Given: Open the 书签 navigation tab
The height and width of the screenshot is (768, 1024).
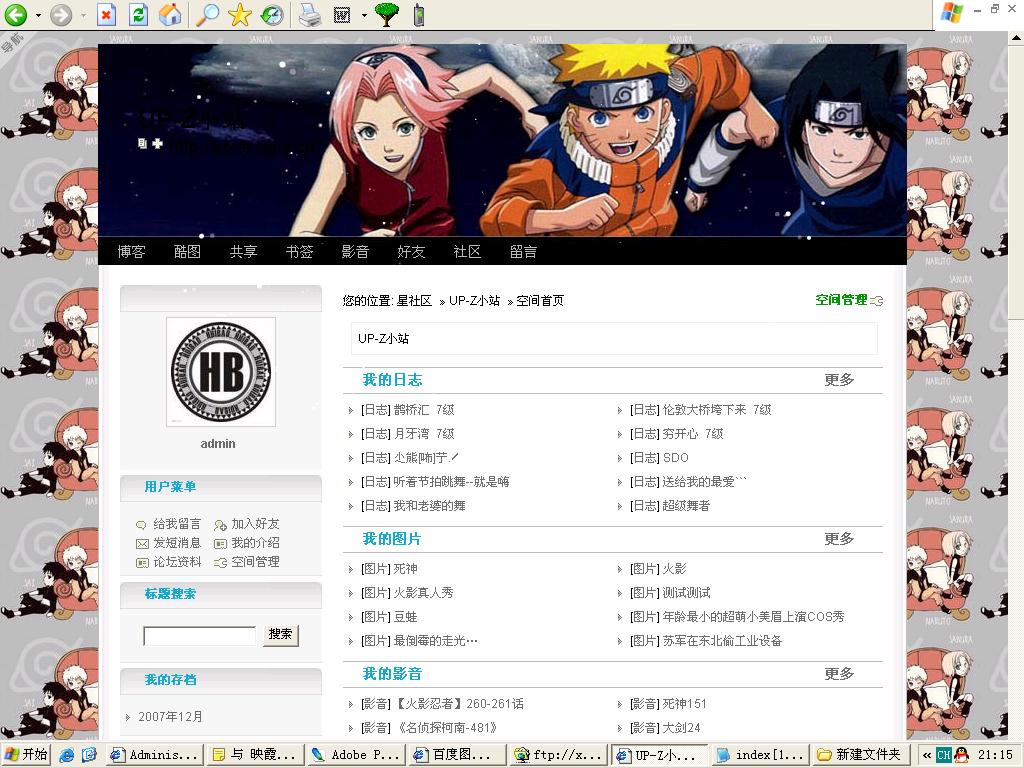Looking at the screenshot, I should [300, 251].
